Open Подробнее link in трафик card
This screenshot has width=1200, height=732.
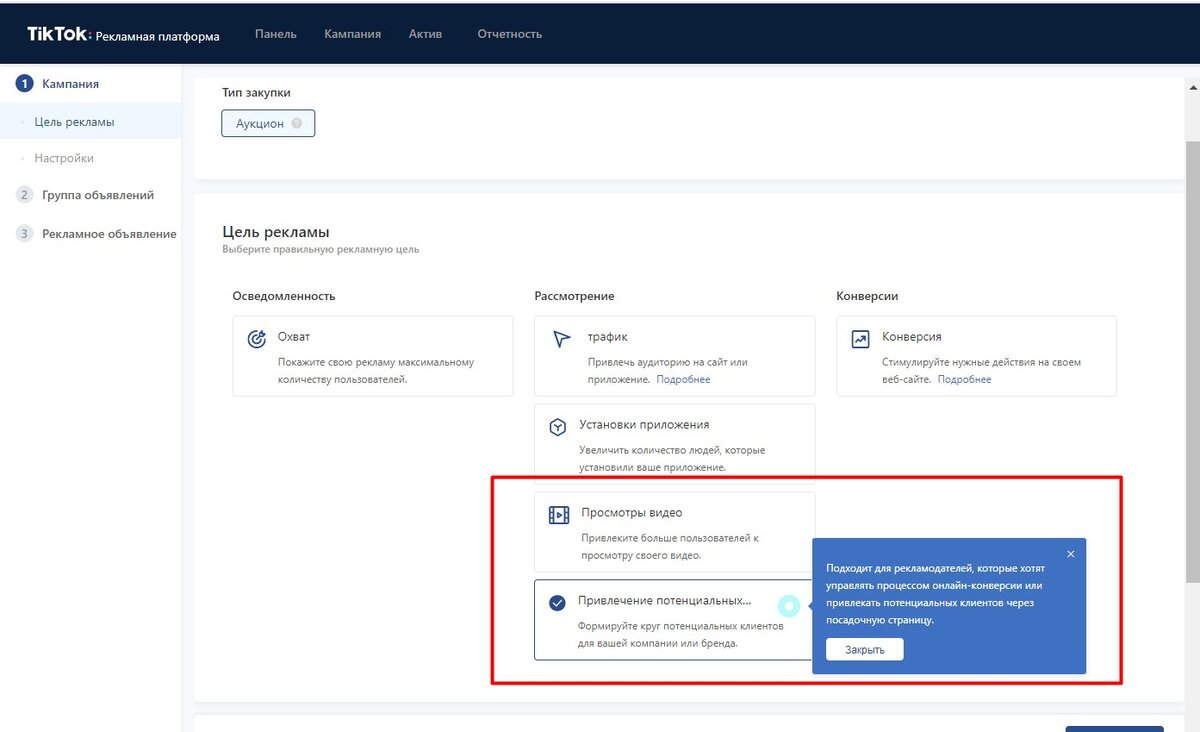(683, 380)
